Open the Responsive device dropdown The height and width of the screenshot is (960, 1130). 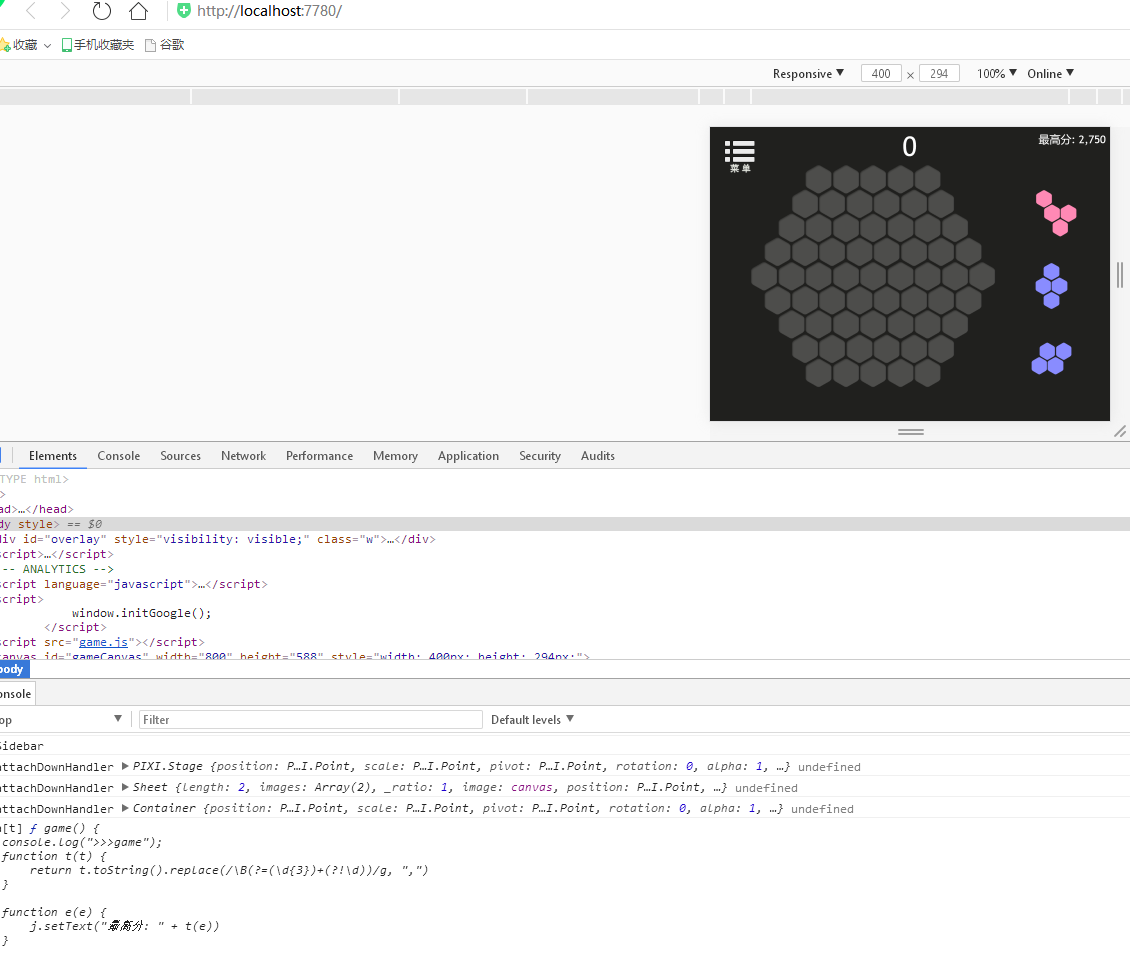pos(808,74)
